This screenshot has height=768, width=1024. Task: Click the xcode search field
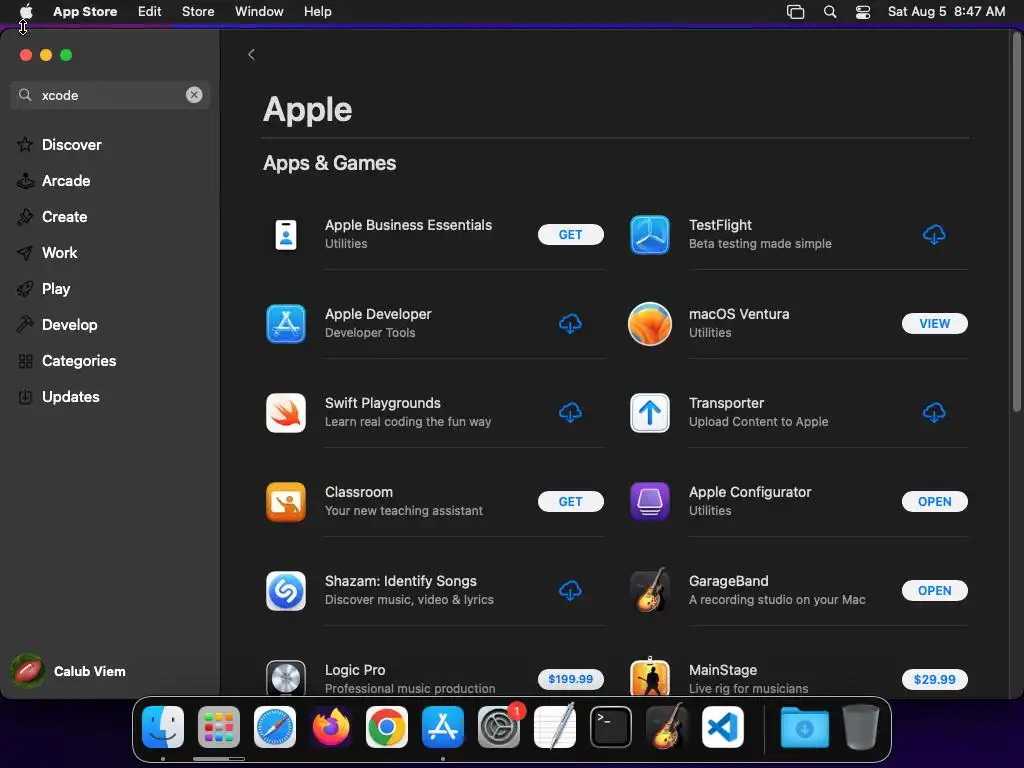[110, 95]
